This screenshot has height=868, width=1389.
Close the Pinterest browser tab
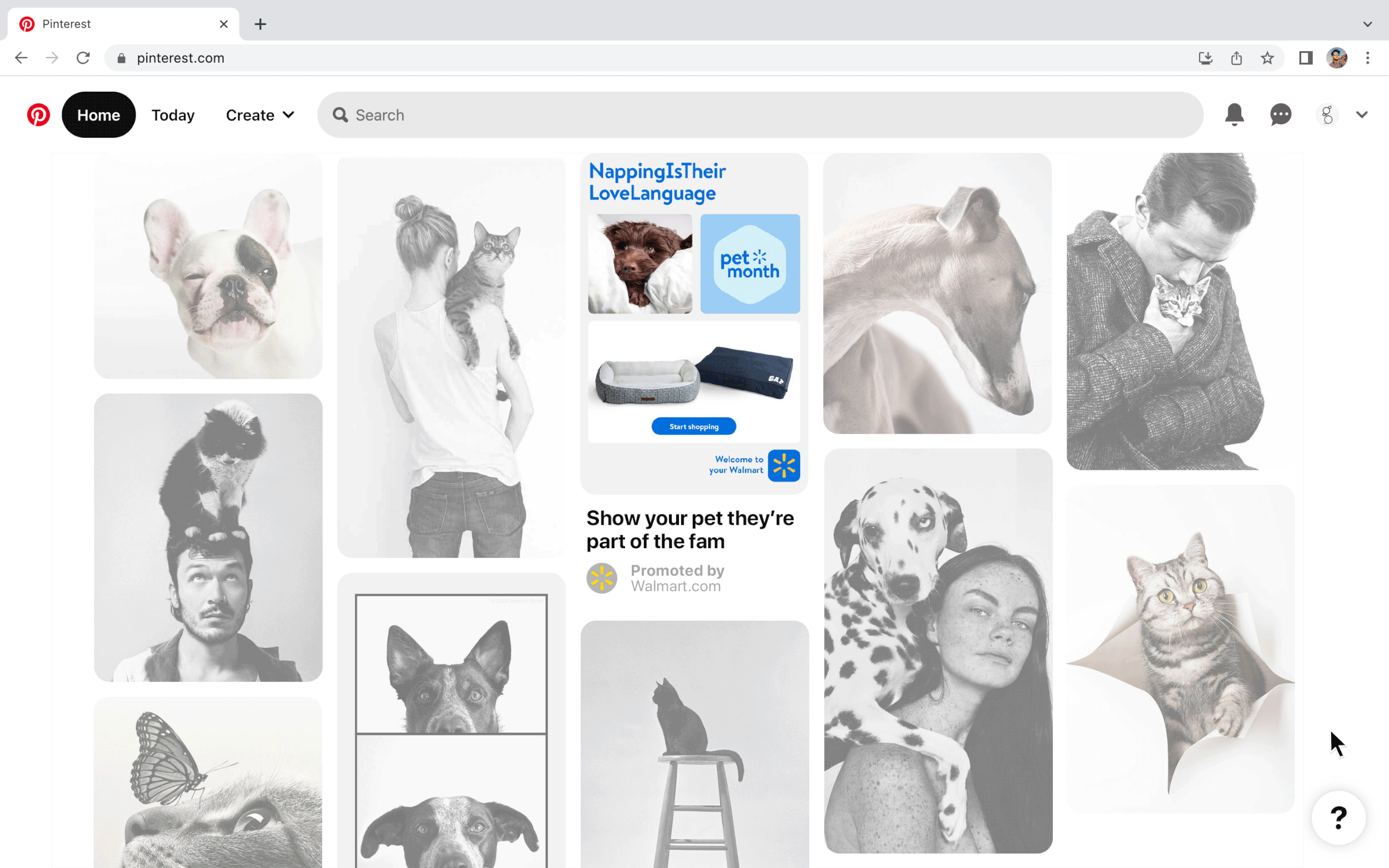tap(224, 24)
